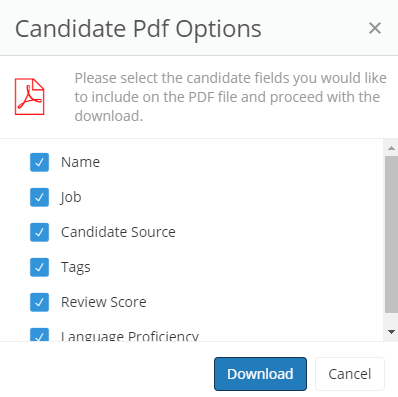398x397 pixels.
Task: Uncheck the Name checkbox
Action: 39,162
